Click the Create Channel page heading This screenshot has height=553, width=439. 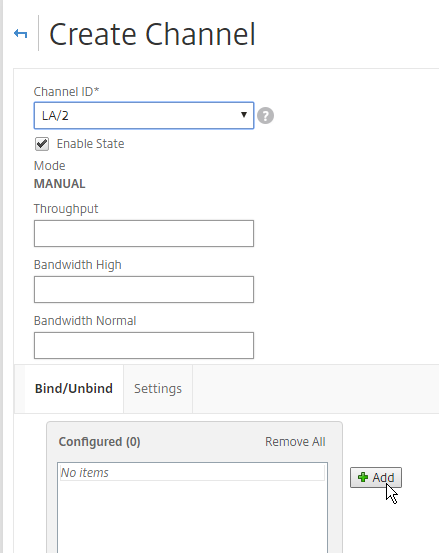pyautogui.click(x=152, y=34)
